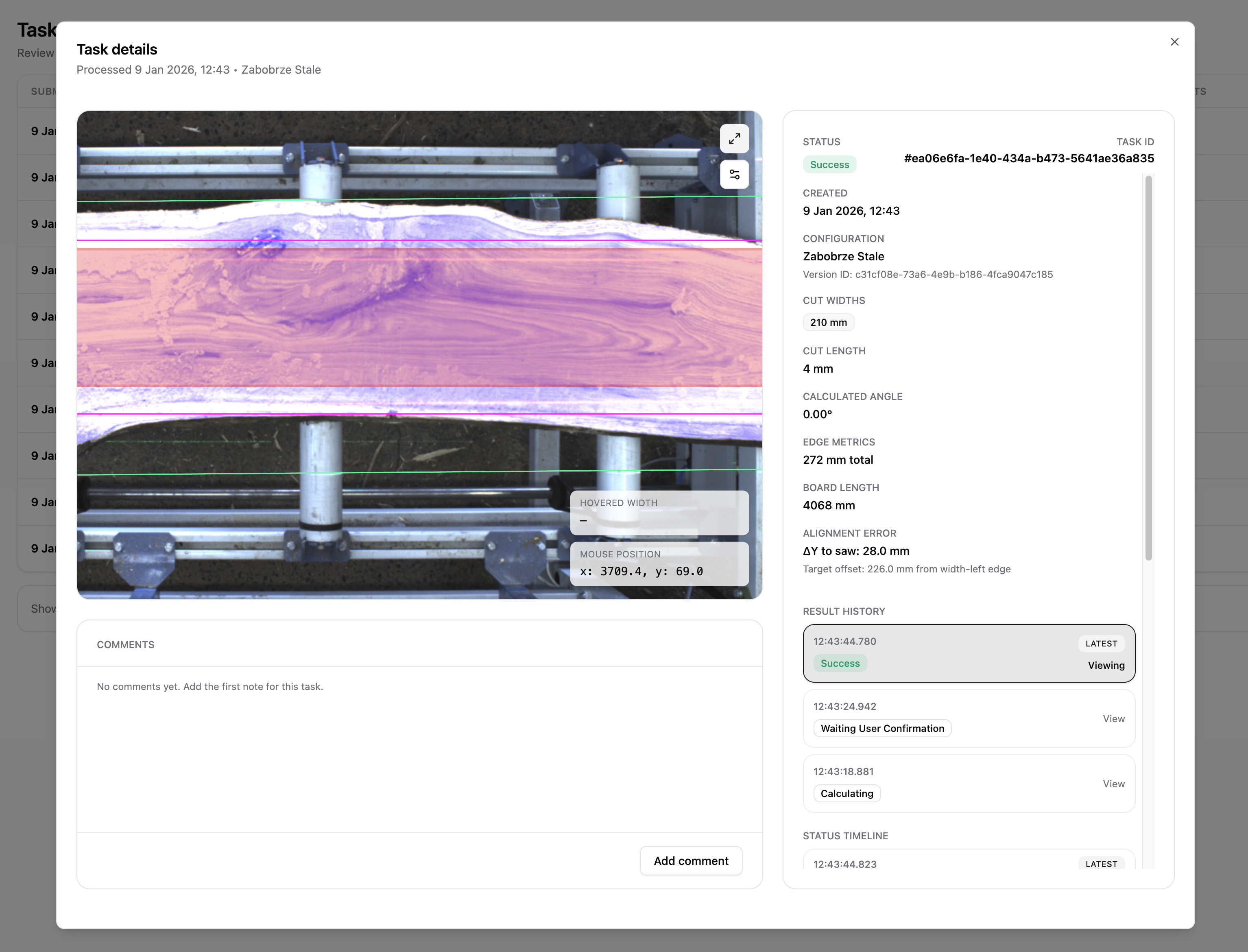
Task: Click the pink highlighted cut region on board
Action: click(x=419, y=317)
